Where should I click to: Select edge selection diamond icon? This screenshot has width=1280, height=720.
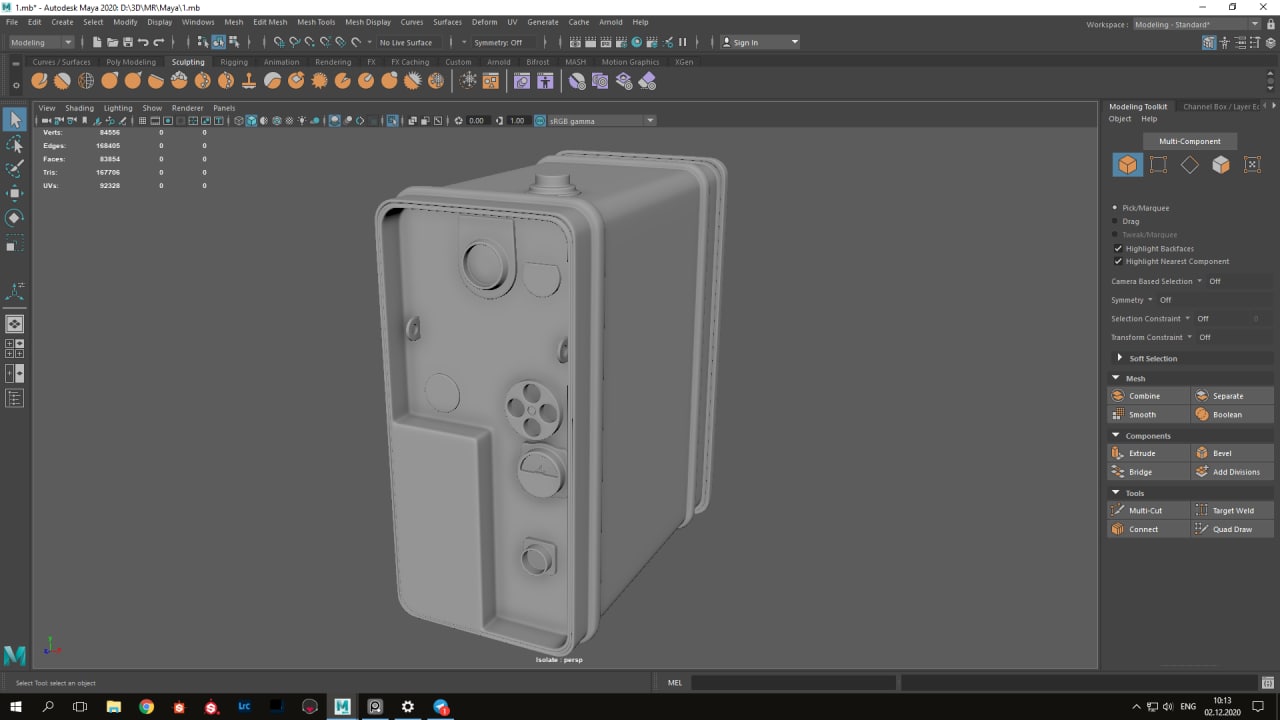1189,165
